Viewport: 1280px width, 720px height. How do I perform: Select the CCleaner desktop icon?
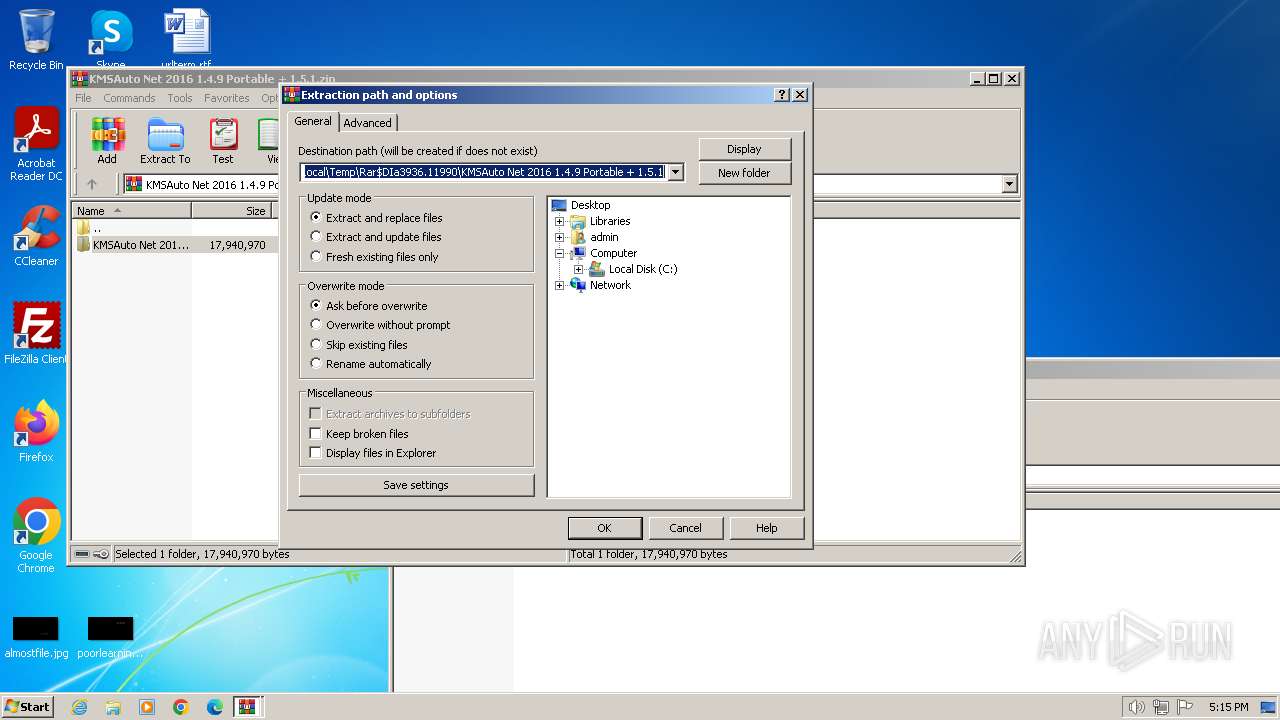[36, 236]
